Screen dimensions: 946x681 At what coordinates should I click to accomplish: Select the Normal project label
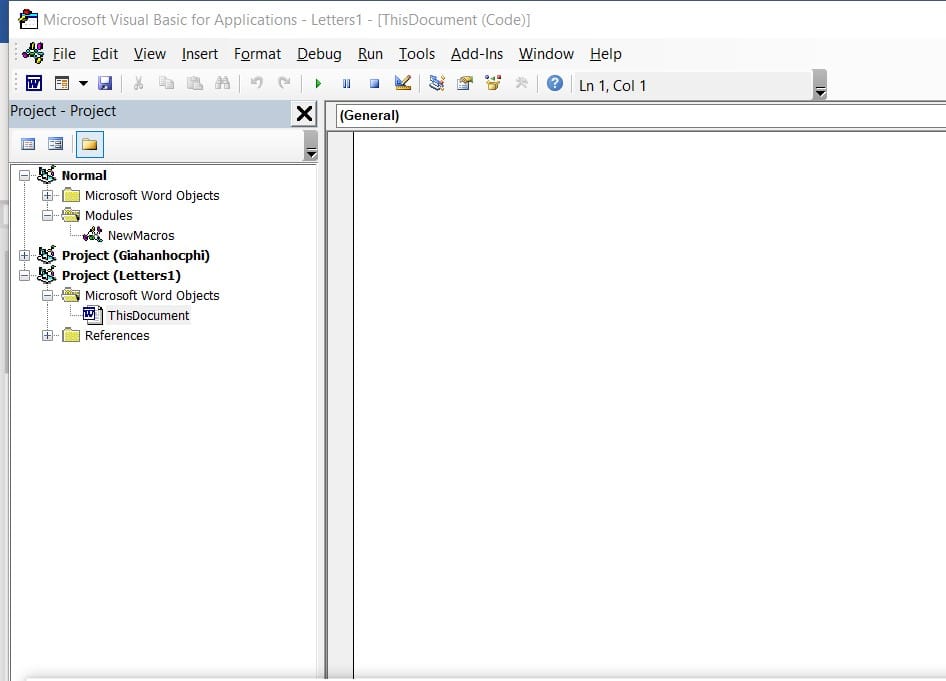click(84, 176)
